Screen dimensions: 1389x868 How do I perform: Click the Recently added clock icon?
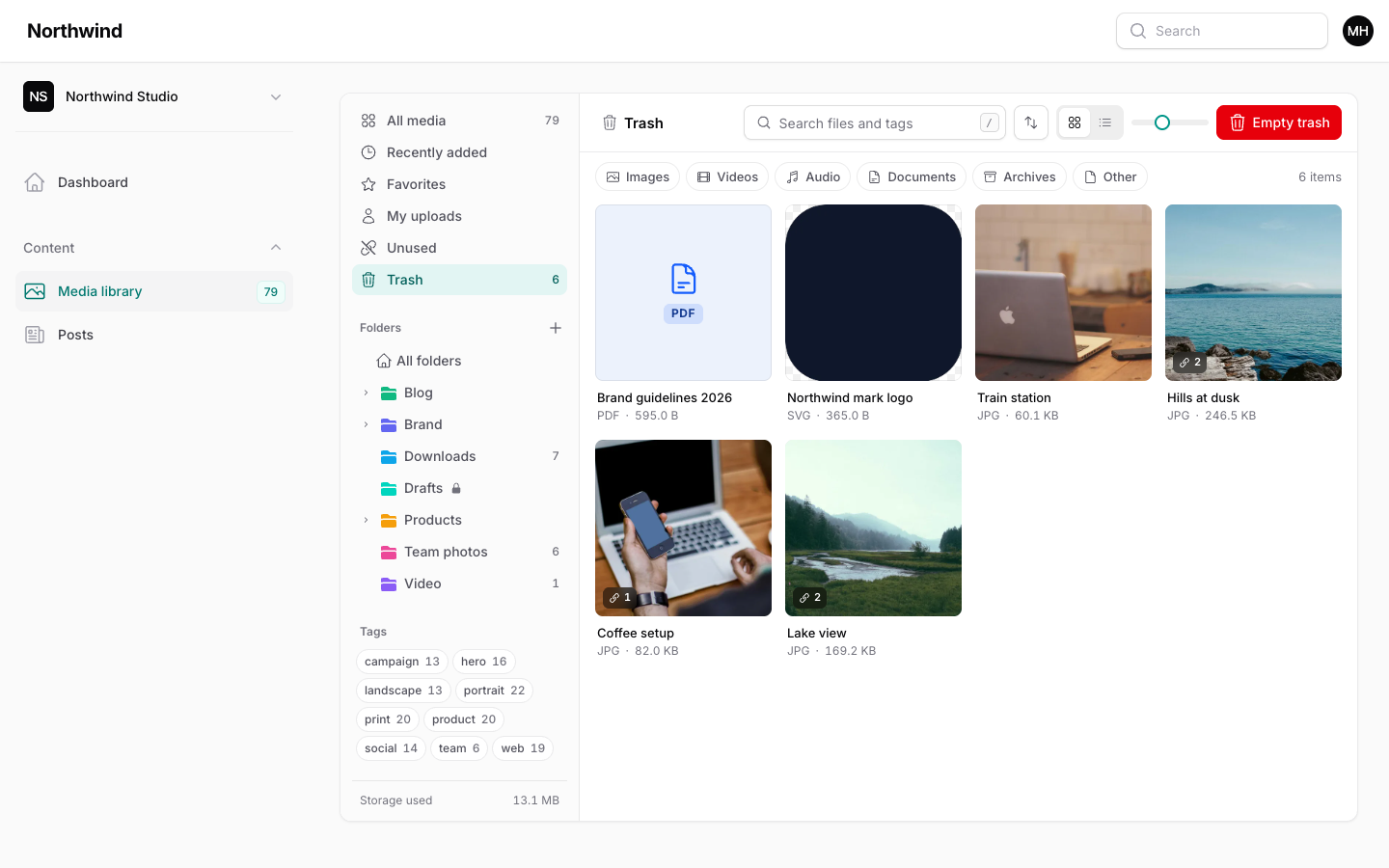[368, 152]
